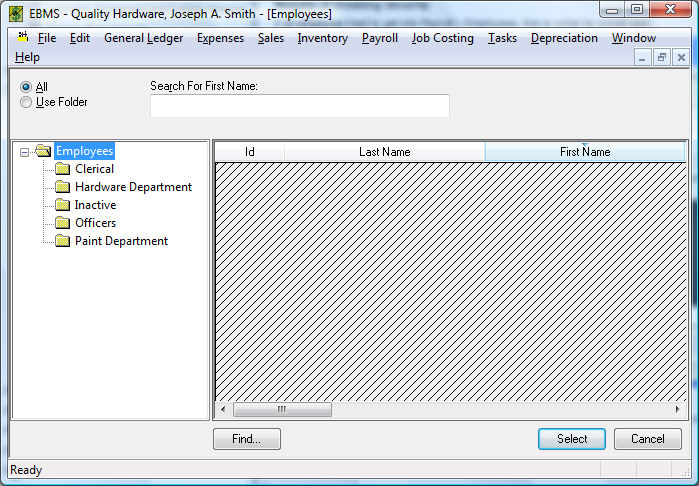Restore the inner Employees child window
The width and height of the screenshot is (699, 486).
coord(661,58)
